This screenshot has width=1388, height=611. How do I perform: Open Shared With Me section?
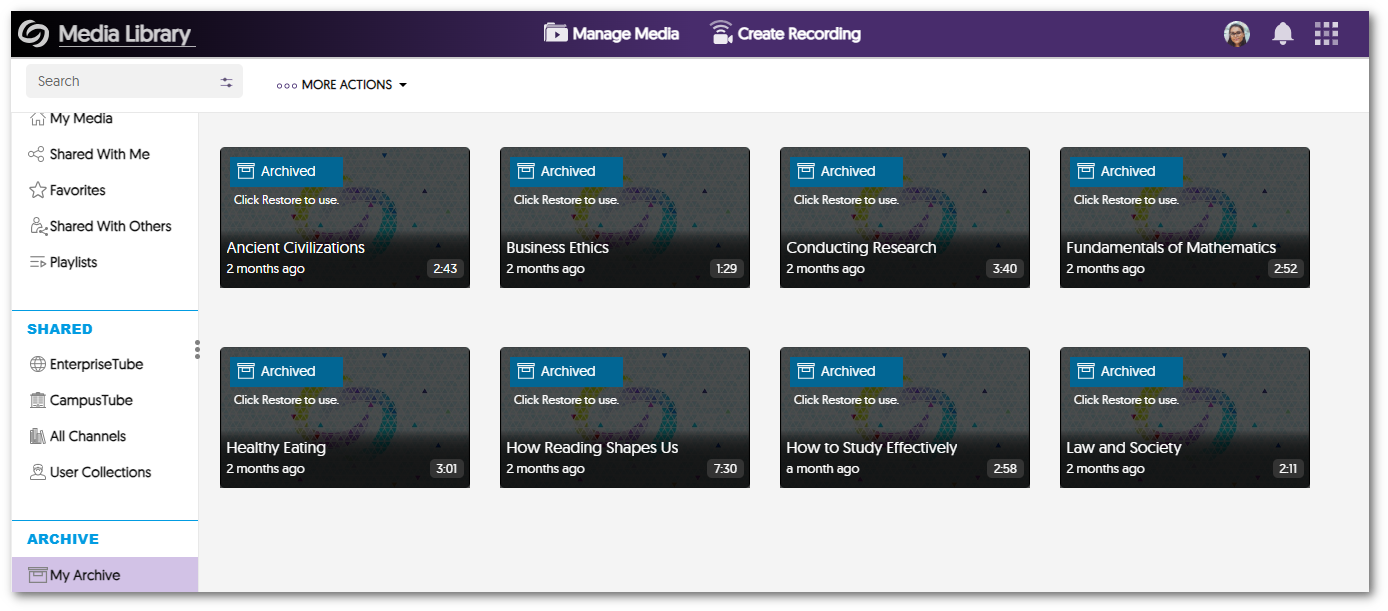[99, 154]
